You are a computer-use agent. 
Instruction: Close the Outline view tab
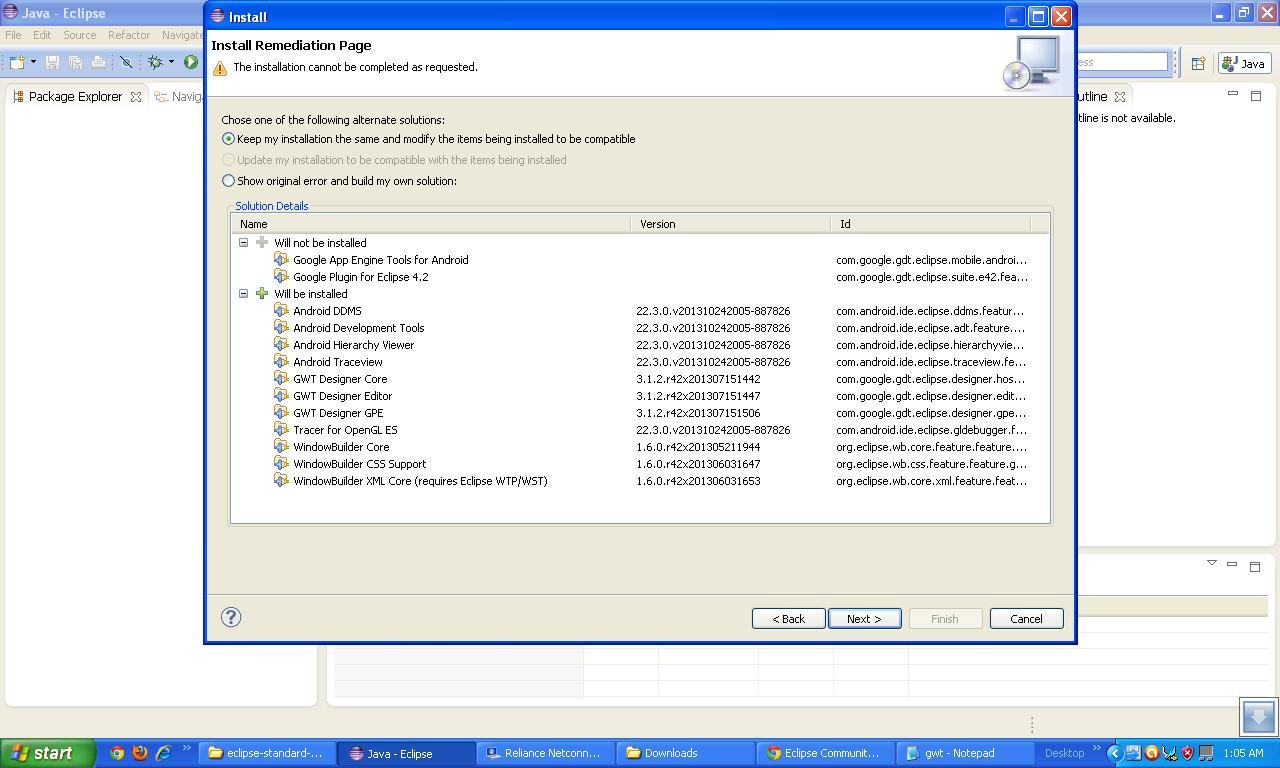[x=1120, y=97]
